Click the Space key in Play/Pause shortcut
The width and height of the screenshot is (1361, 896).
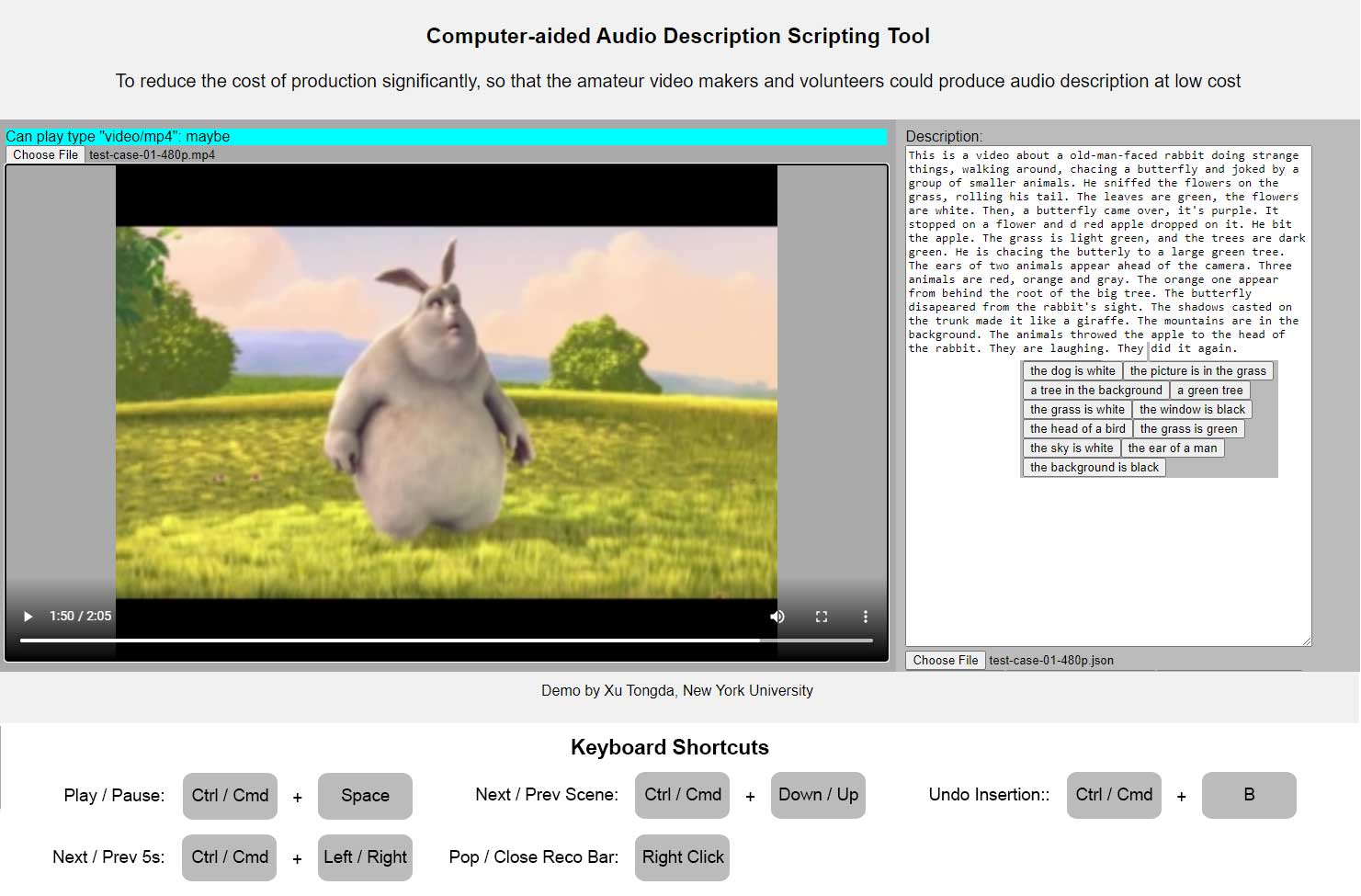[x=365, y=796]
